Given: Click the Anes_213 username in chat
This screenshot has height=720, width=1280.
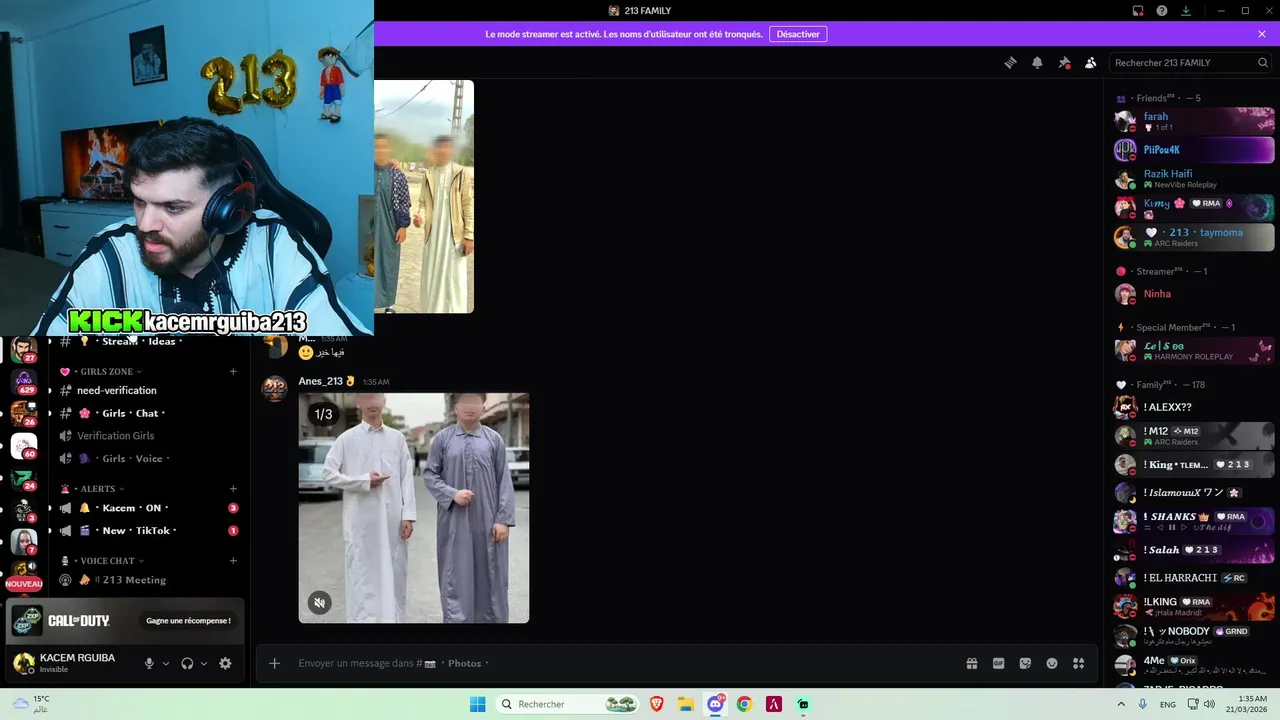Looking at the screenshot, I should coord(320,381).
